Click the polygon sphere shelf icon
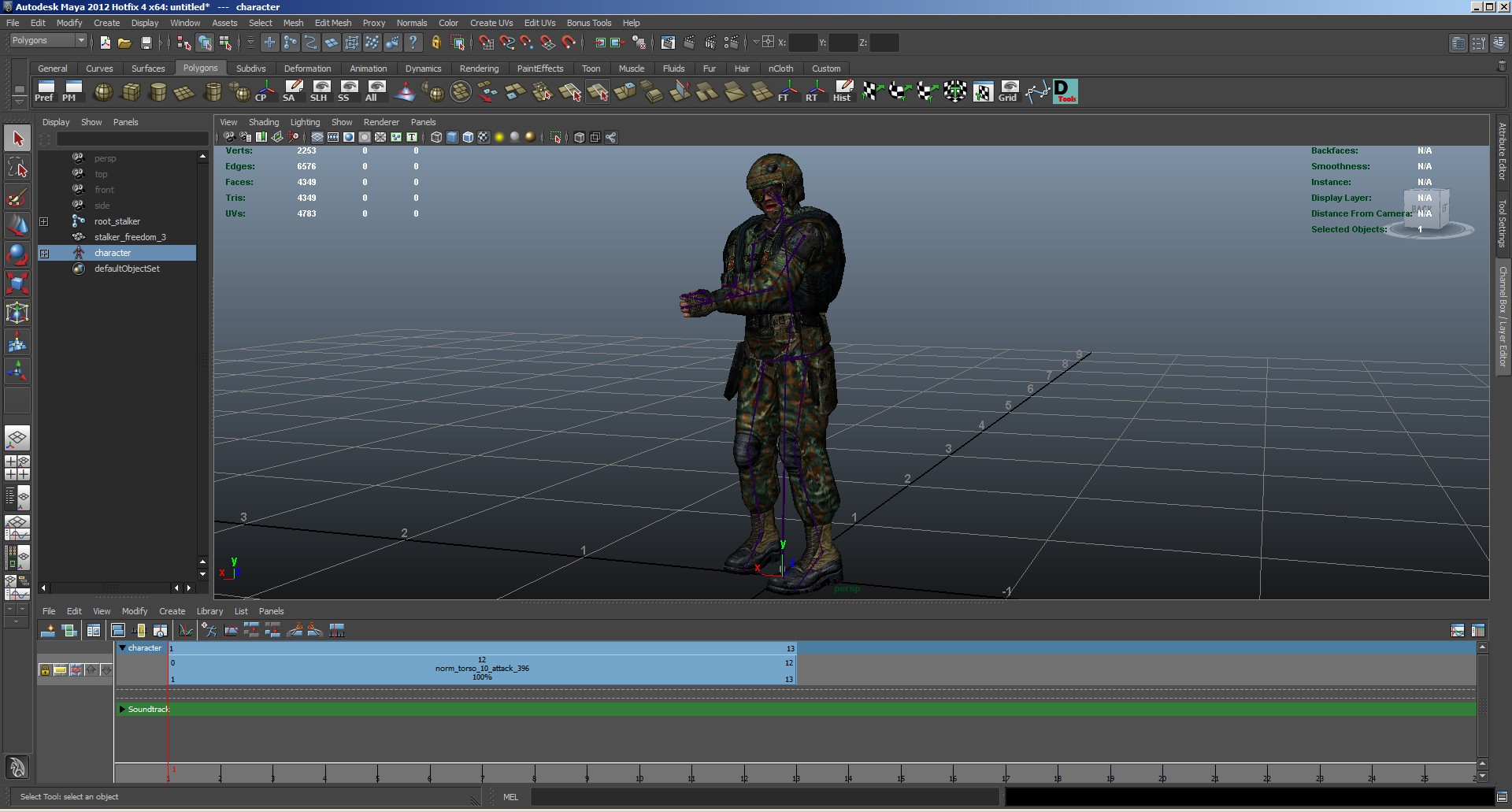 point(103,92)
